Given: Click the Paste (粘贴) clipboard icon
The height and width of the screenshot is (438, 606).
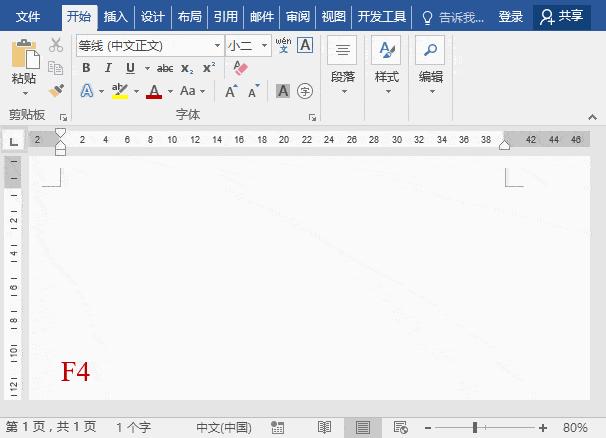Looking at the screenshot, I should [x=25, y=54].
